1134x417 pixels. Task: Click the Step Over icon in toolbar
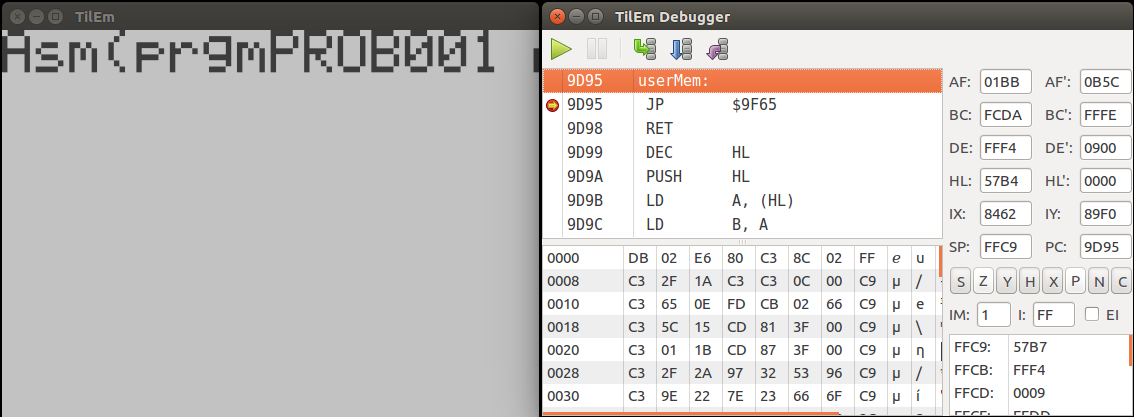click(x=681, y=49)
